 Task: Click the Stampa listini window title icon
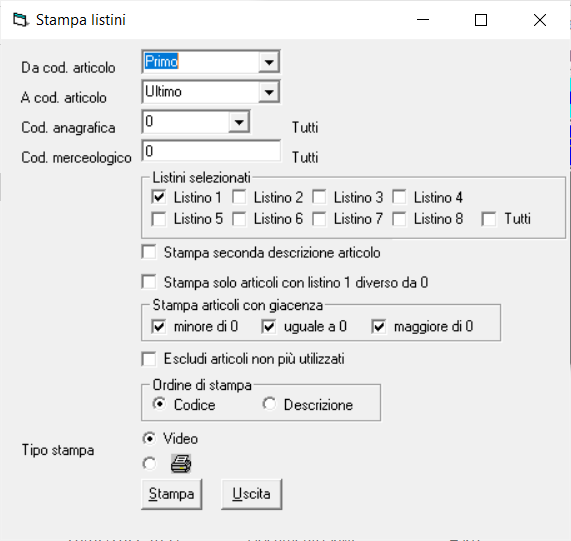20,20
